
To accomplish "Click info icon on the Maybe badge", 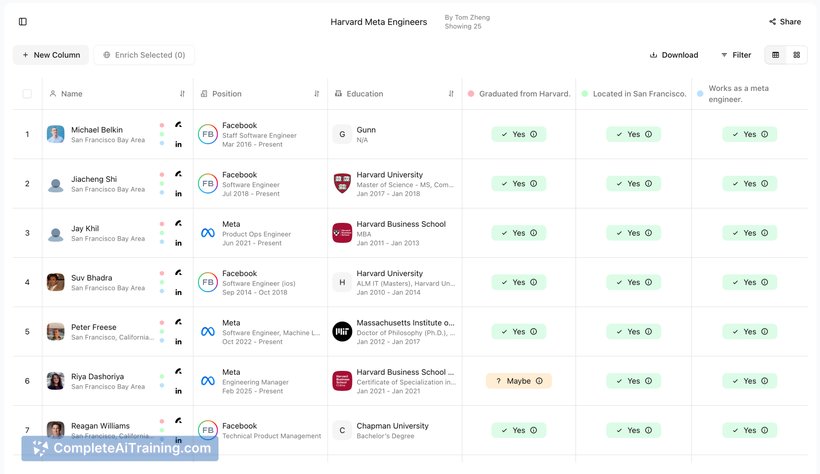I will [539, 381].
